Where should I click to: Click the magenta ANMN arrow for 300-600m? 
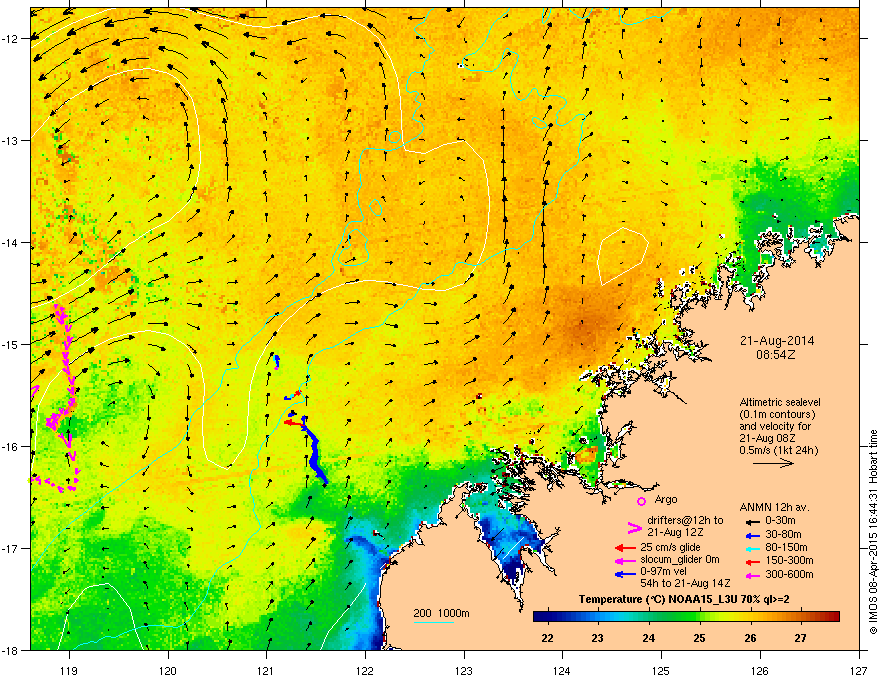[x=751, y=575]
